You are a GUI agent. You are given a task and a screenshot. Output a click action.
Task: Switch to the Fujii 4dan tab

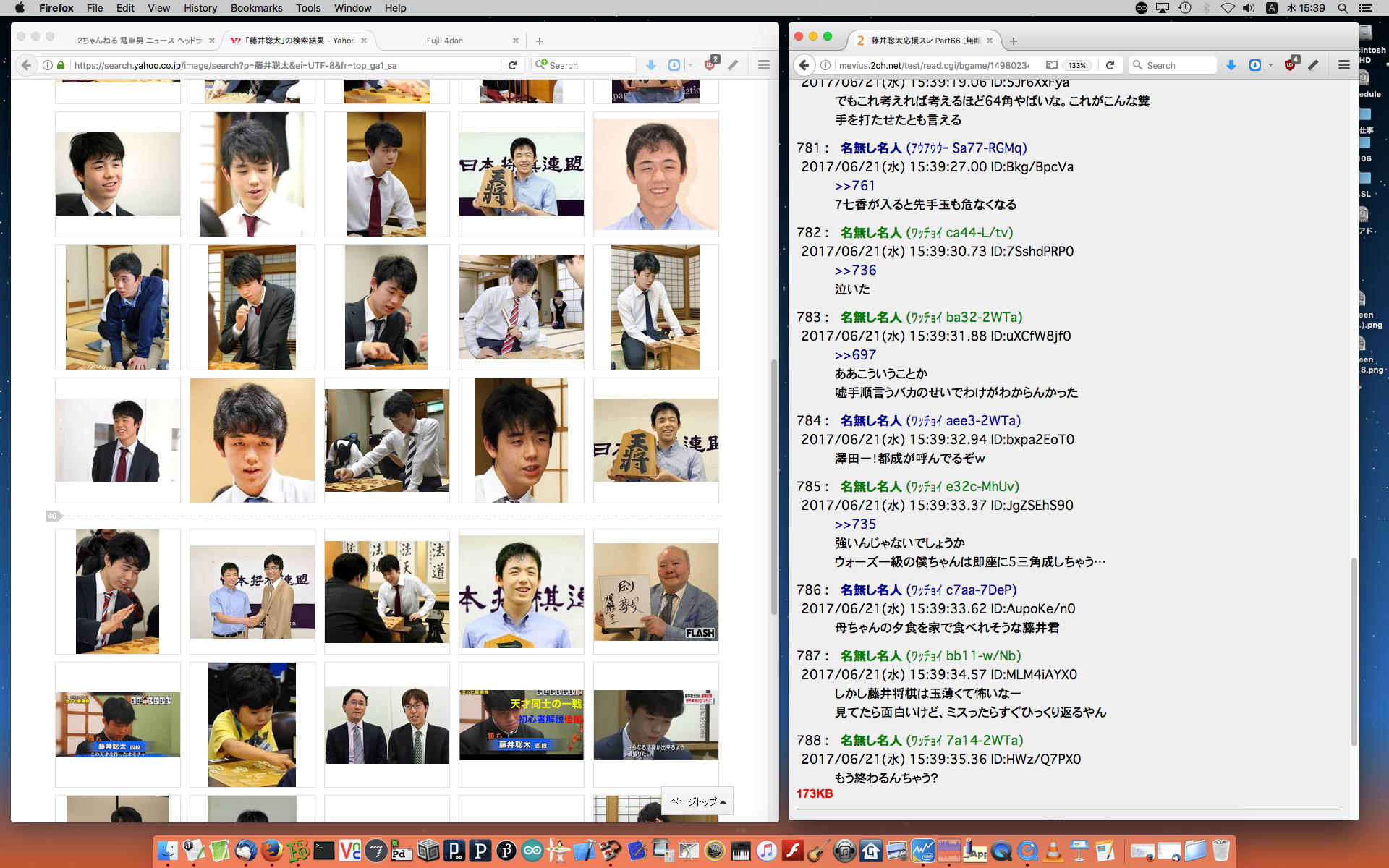click(444, 41)
